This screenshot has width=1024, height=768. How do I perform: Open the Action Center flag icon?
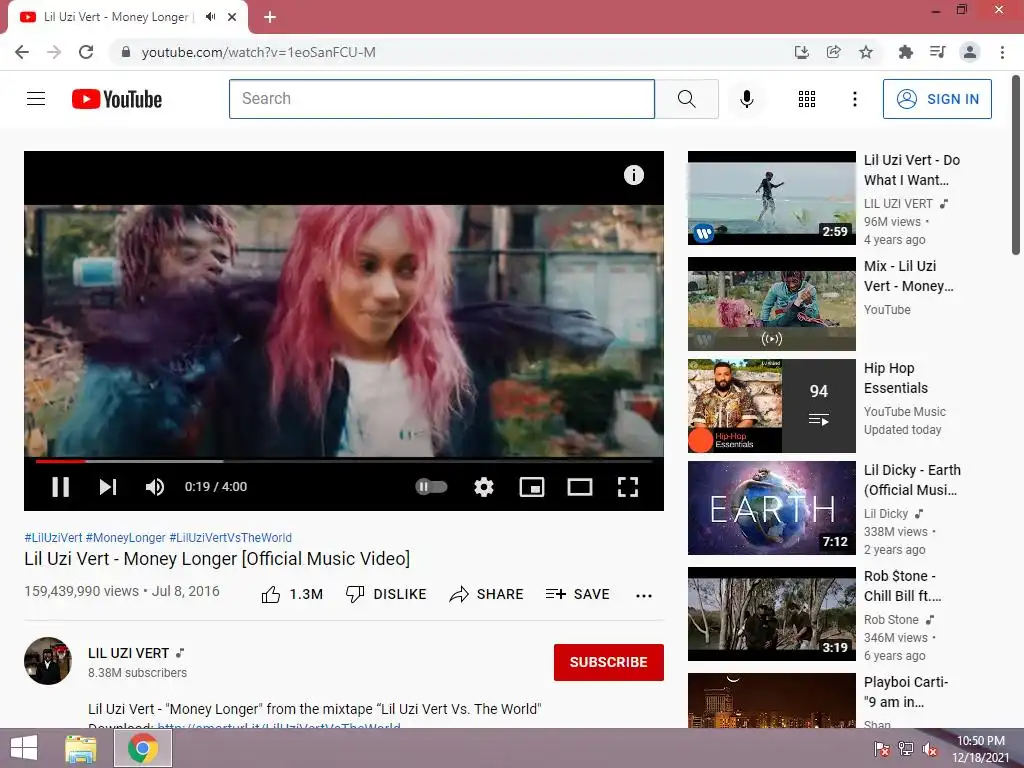[x=882, y=748]
